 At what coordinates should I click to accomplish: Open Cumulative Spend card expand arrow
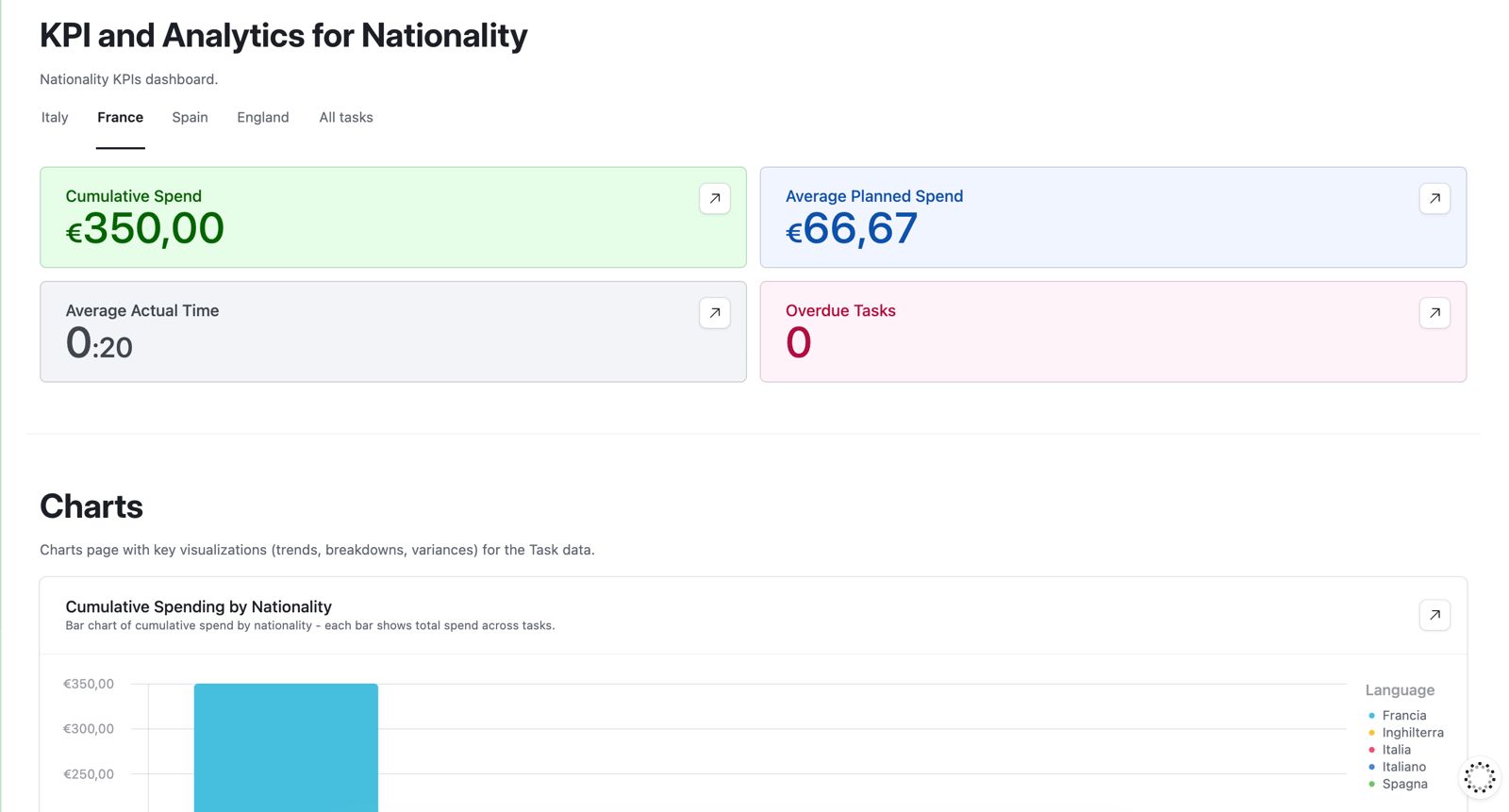[x=715, y=198]
